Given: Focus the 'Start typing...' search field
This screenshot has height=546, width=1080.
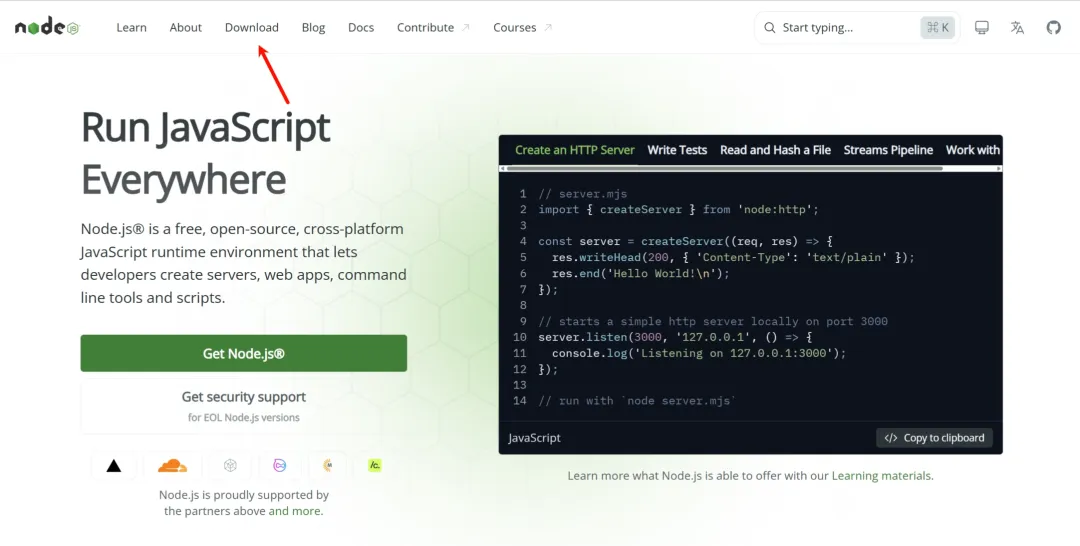Looking at the screenshot, I should 857,28.
